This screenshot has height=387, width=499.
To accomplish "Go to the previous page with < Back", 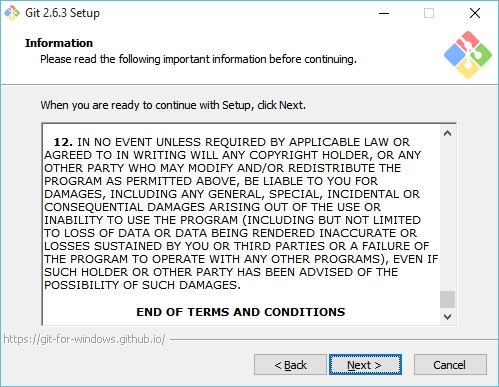I will point(290,365).
